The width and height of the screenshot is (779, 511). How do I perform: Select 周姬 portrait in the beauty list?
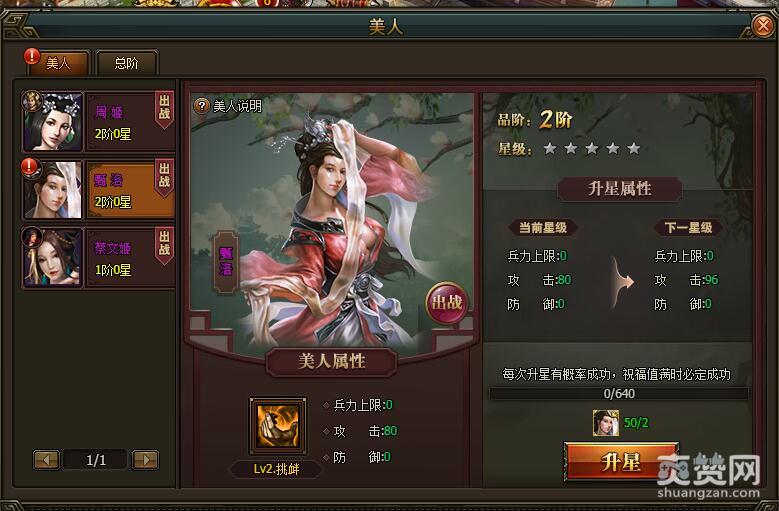pyautogui.click(x=53, y=122)
